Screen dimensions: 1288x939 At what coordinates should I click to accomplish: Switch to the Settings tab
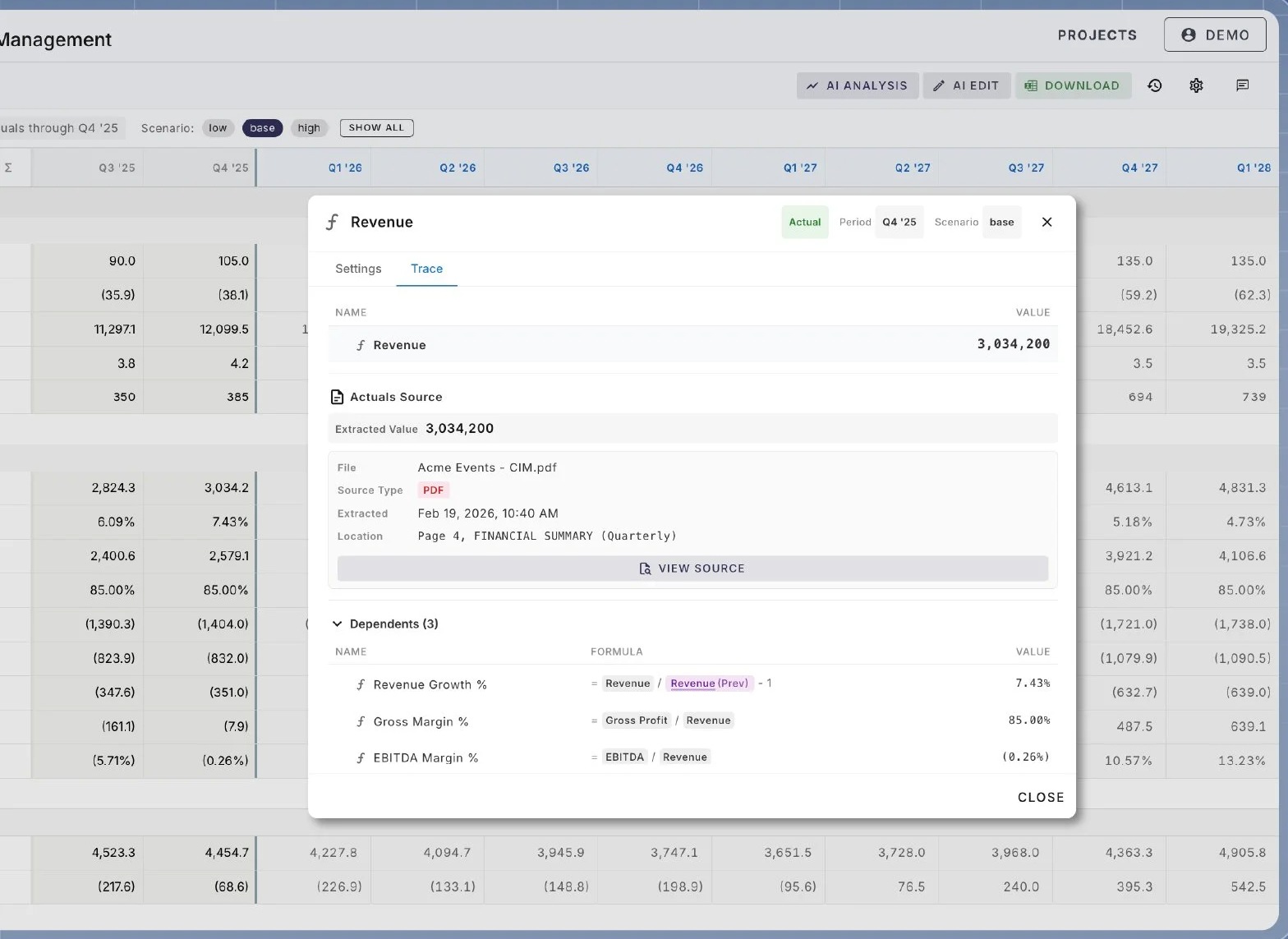(358, 269)
